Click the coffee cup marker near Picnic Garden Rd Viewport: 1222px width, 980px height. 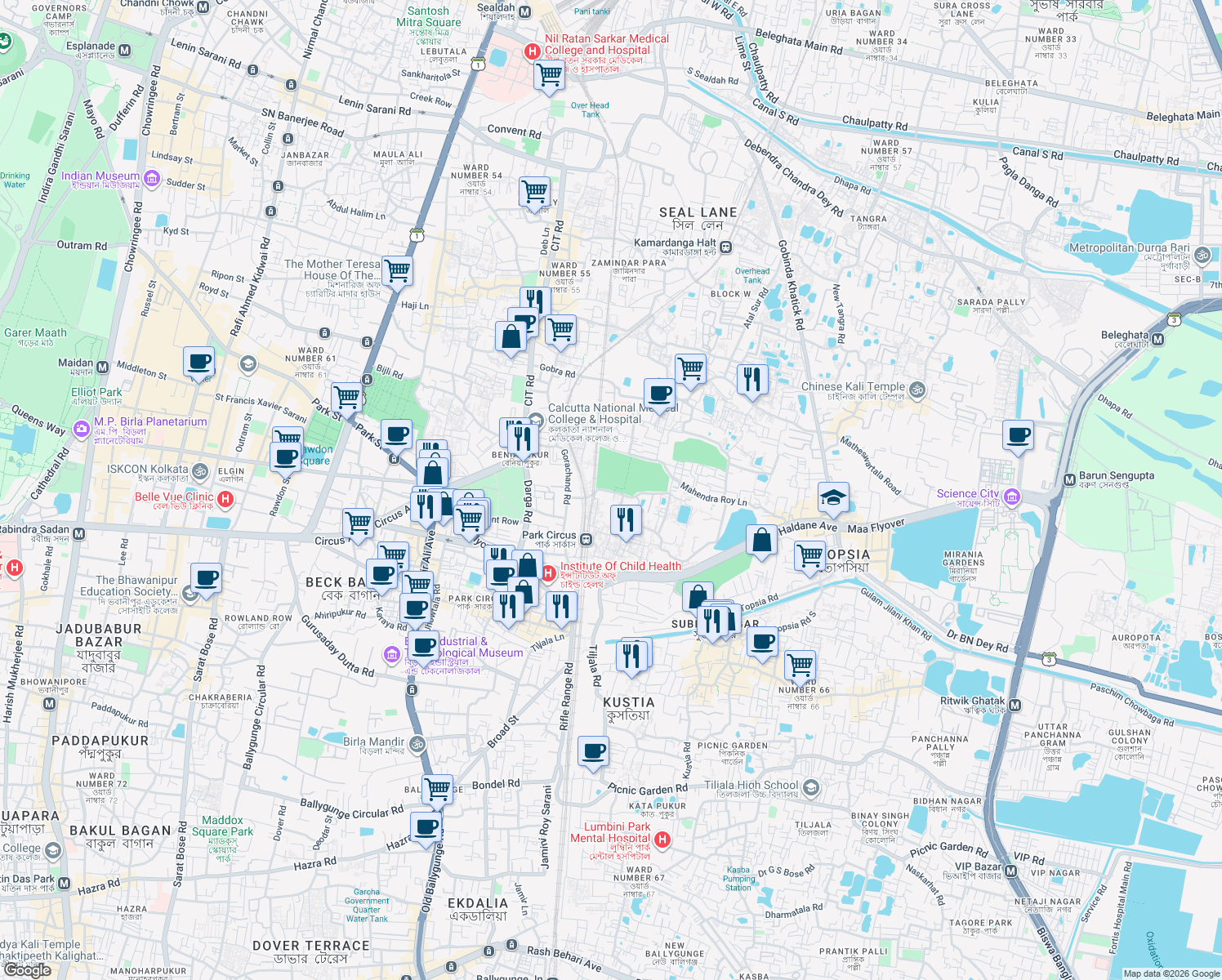593,750
